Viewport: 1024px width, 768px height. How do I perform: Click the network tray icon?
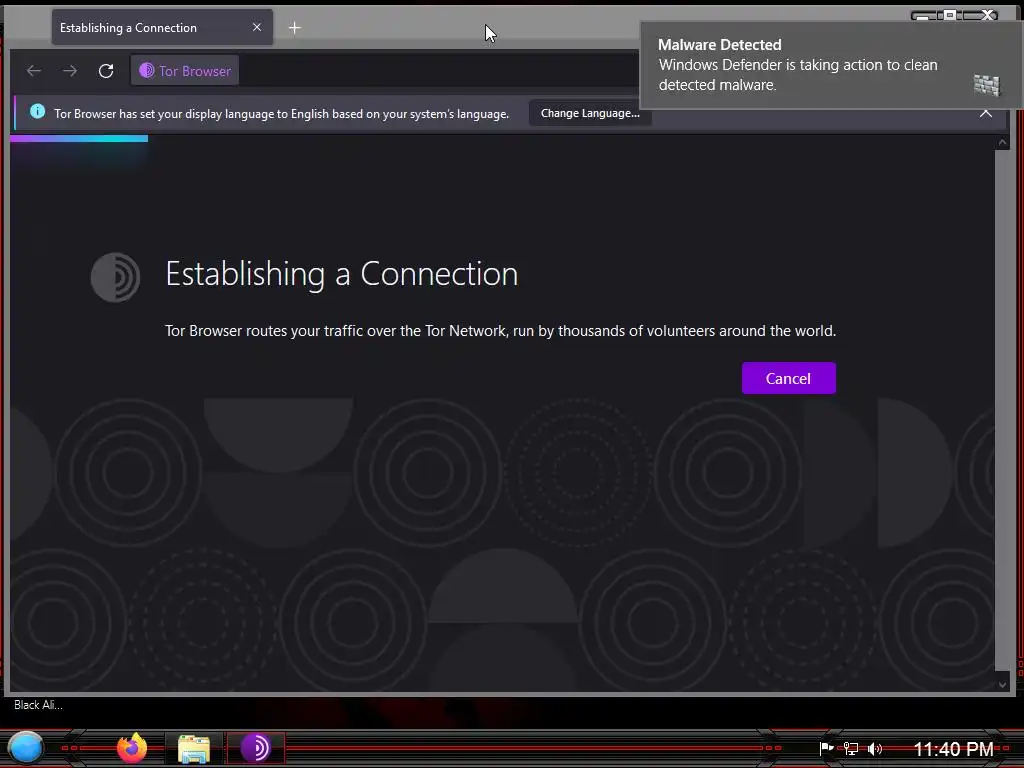point(850,748)
